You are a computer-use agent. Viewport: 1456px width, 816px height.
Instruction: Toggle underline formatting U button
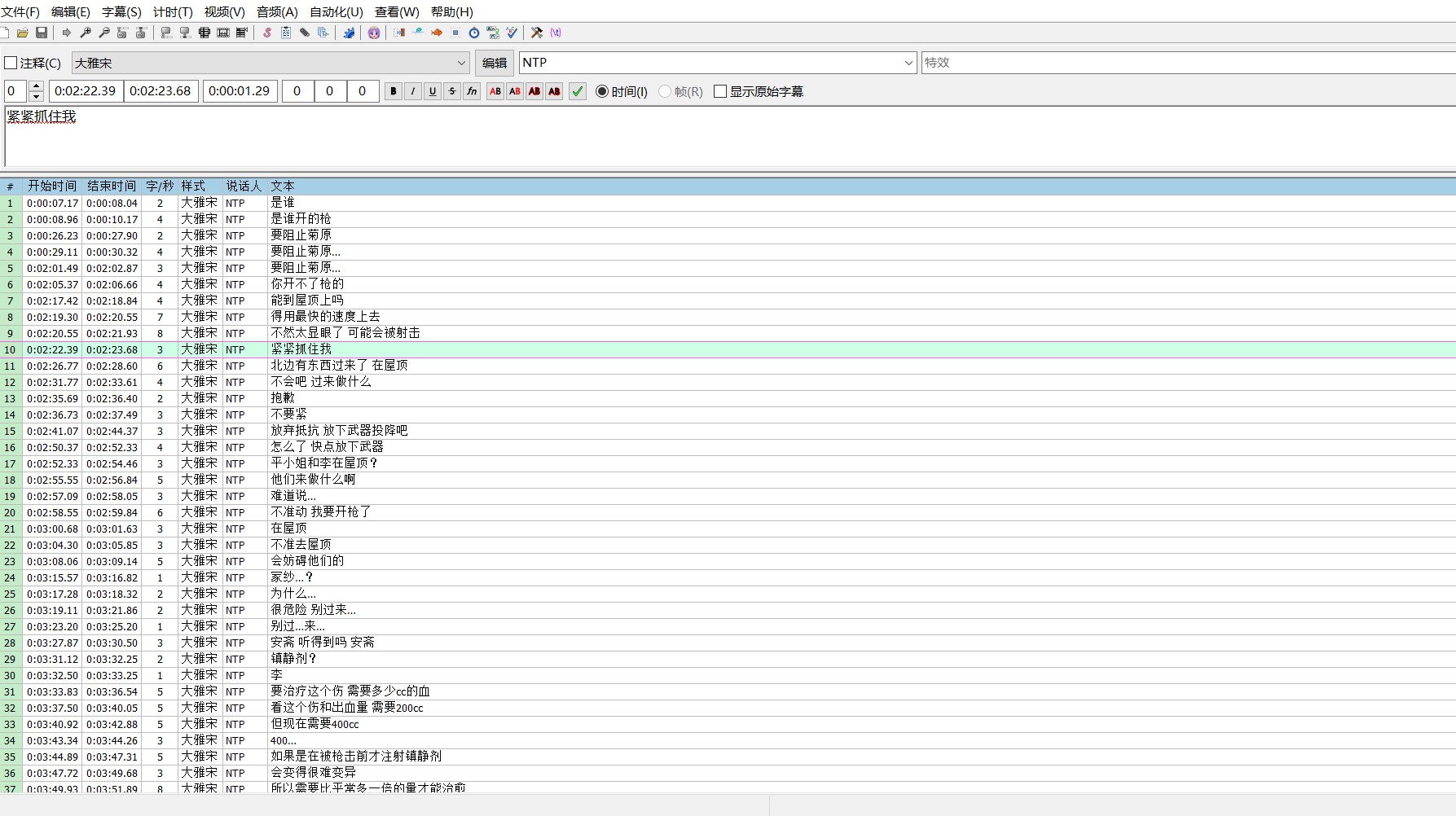[x=433, y=91]
